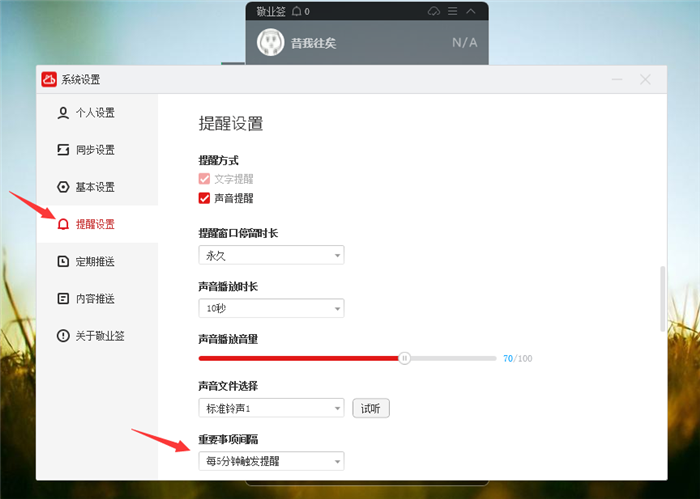
Task: Click the bell icon beside 提醒设置
Action: (x=63, y=224)
